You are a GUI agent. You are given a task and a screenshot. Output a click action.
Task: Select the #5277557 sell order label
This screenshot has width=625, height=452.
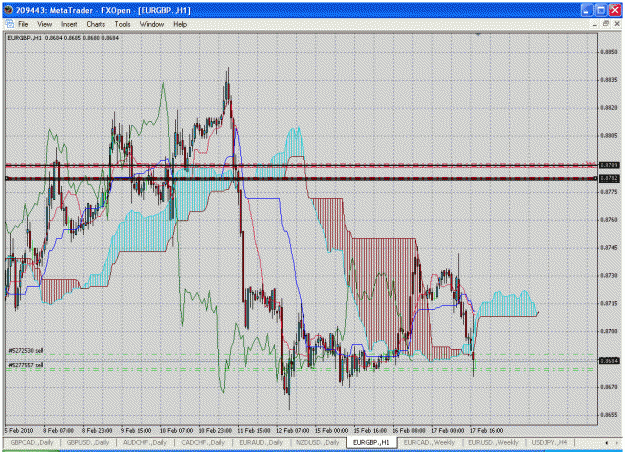coord(26,365)
